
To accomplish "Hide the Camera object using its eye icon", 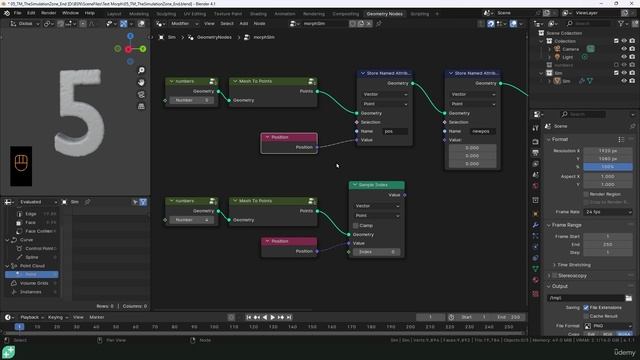I will tap(624, 49).
